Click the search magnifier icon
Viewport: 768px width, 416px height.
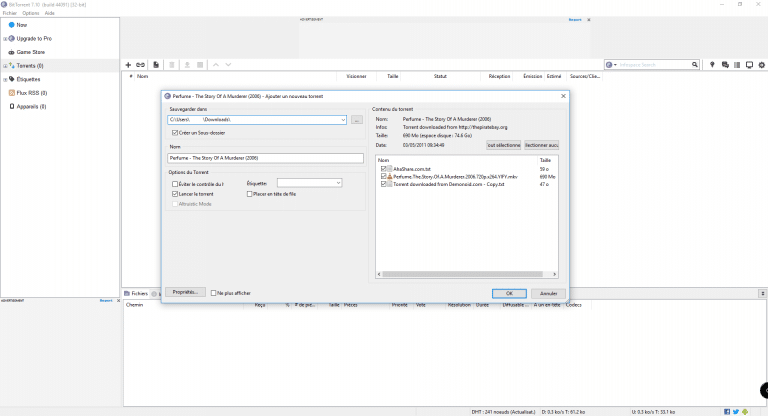coord(695,65)
